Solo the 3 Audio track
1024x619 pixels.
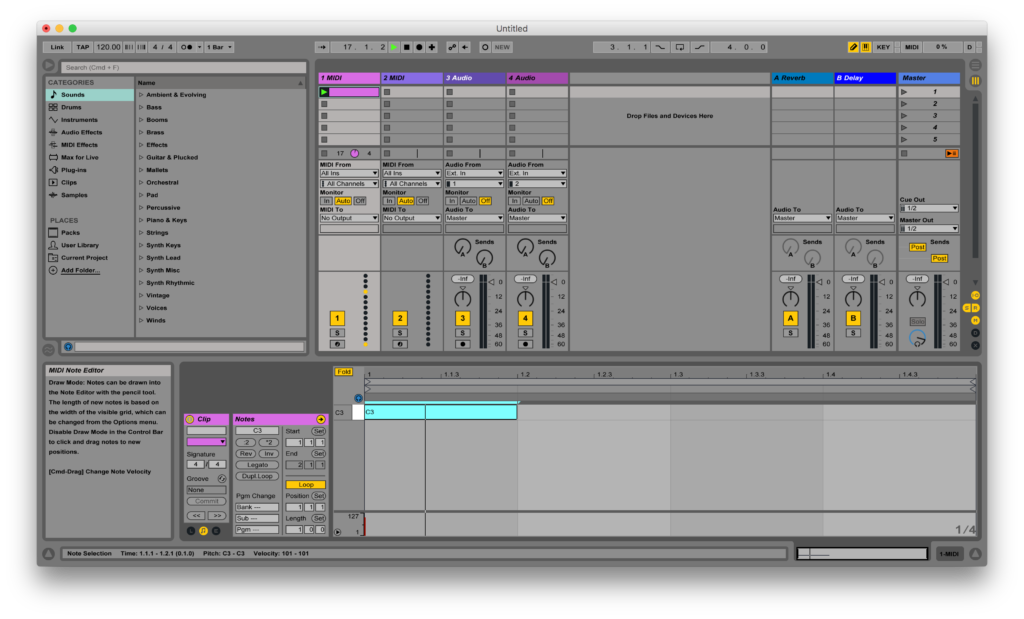point(461,331)
